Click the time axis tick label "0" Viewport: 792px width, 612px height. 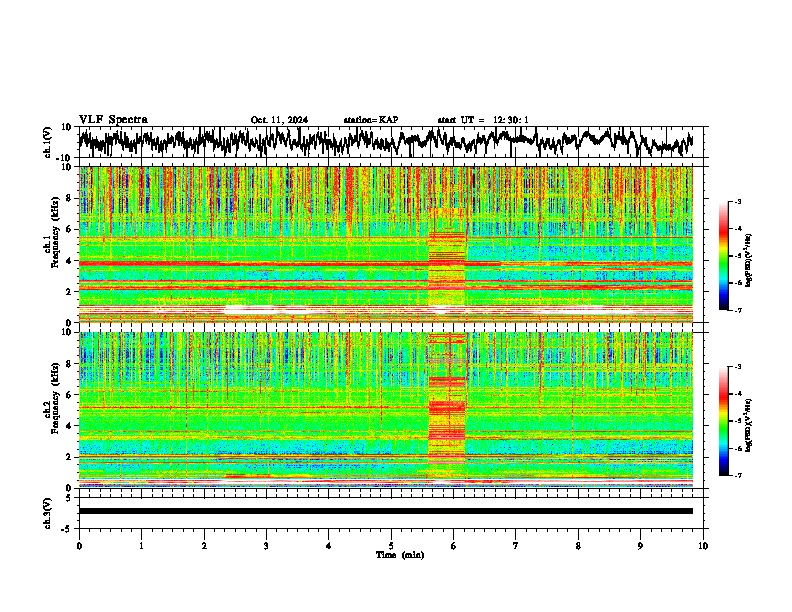tap(79, 546)
